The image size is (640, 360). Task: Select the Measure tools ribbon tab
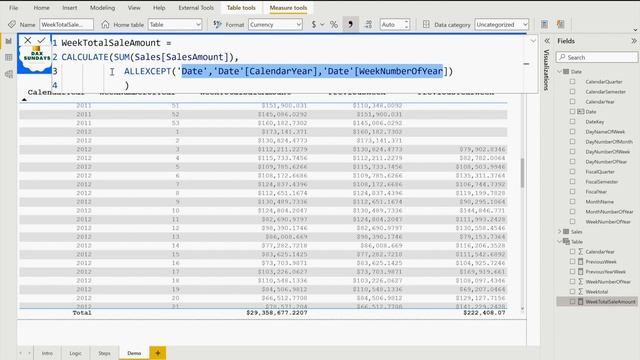(x=288, y=8)
